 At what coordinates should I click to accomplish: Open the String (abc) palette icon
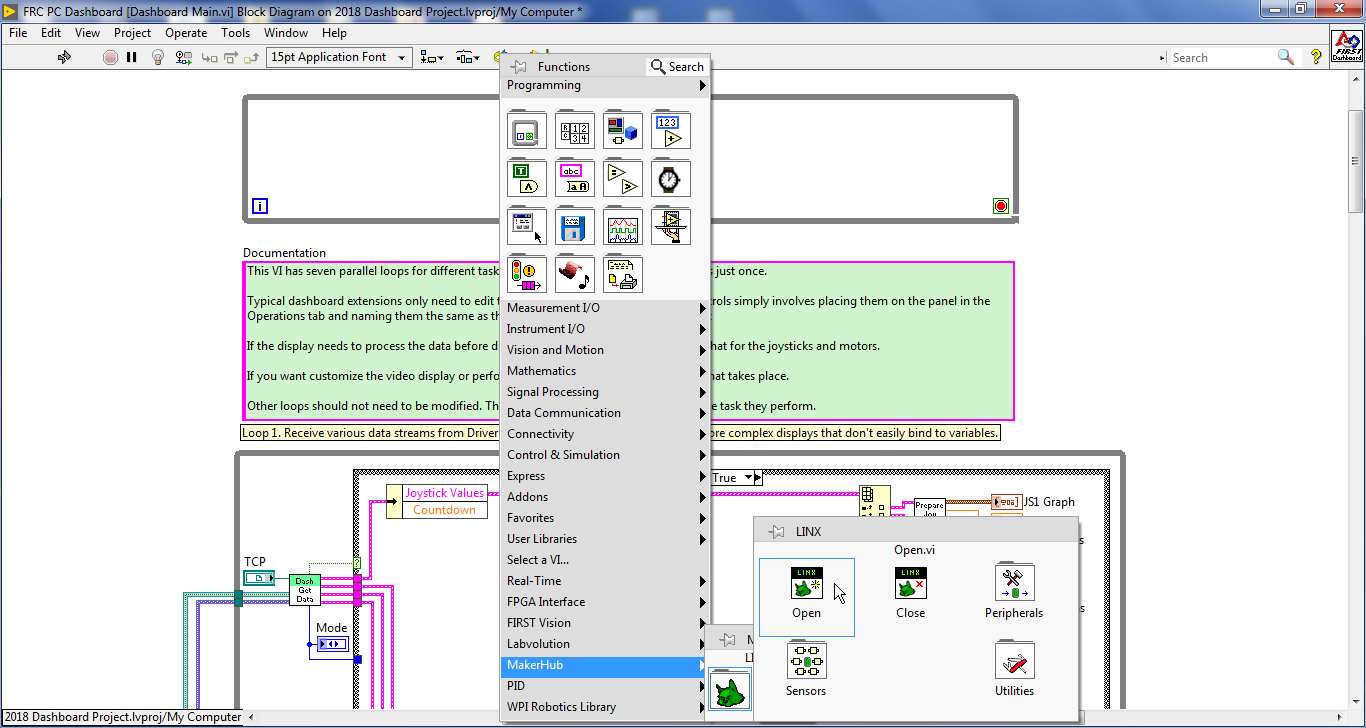coord(574,179)
